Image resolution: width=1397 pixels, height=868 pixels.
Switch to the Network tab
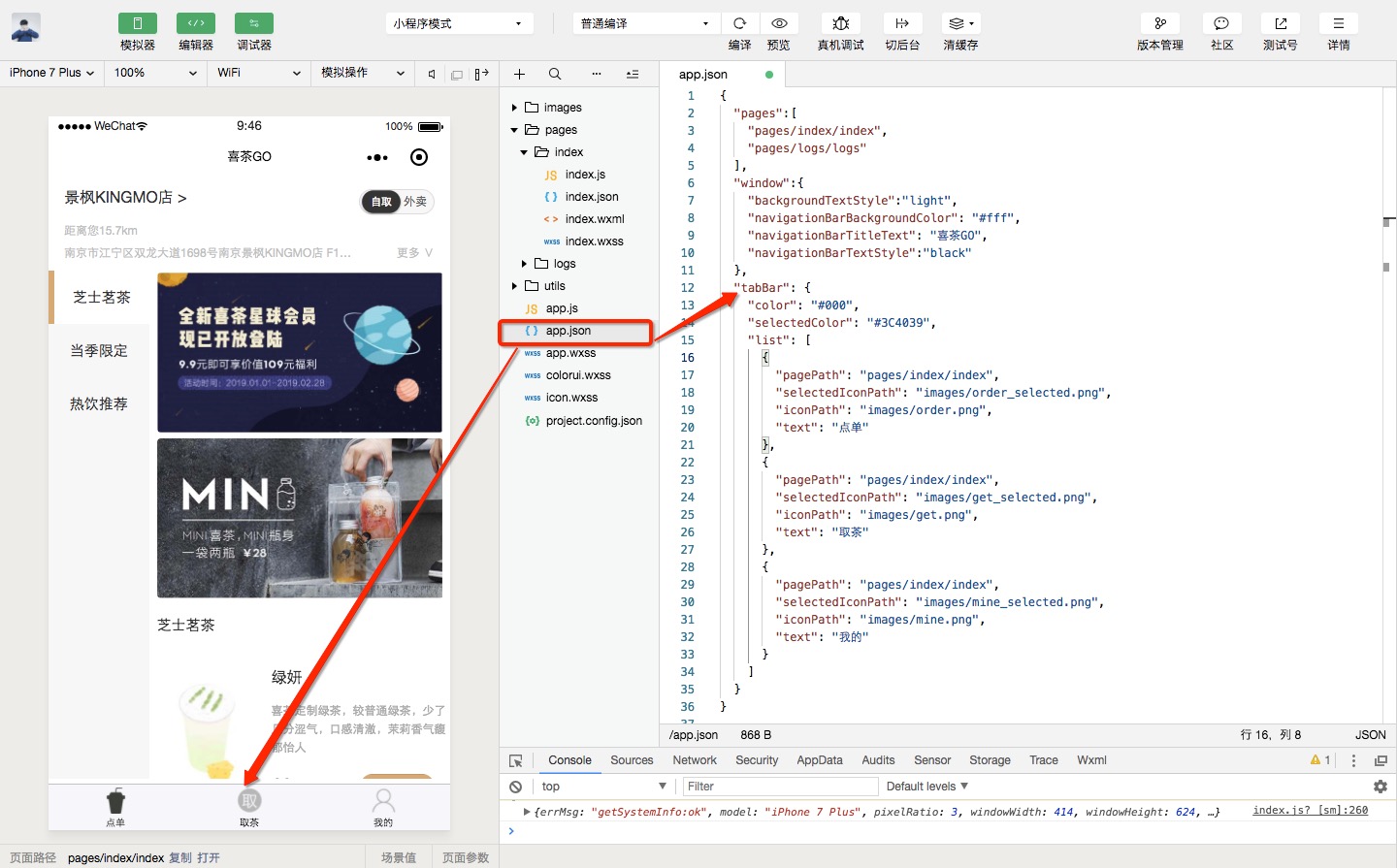pyautogui.click(x=695, y=760)
